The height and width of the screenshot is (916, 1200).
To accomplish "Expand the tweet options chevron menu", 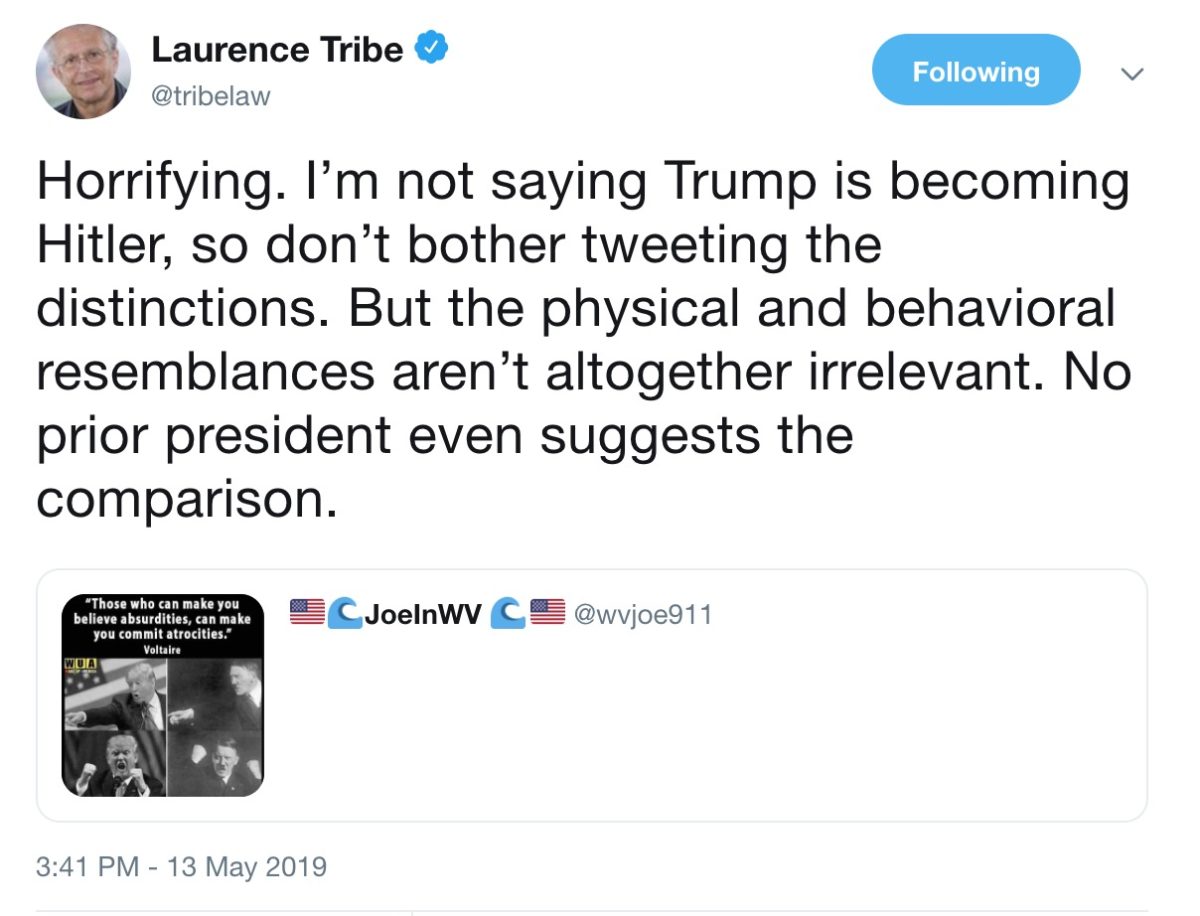I will 1132,74.
